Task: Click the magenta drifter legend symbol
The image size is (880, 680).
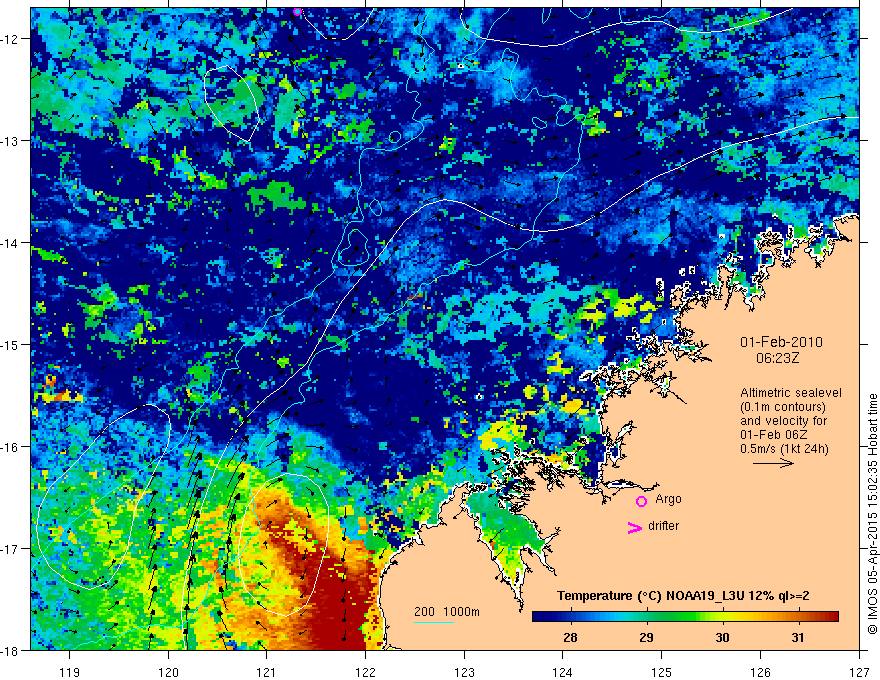Action: pyautogui.click(x=634, y=527)
